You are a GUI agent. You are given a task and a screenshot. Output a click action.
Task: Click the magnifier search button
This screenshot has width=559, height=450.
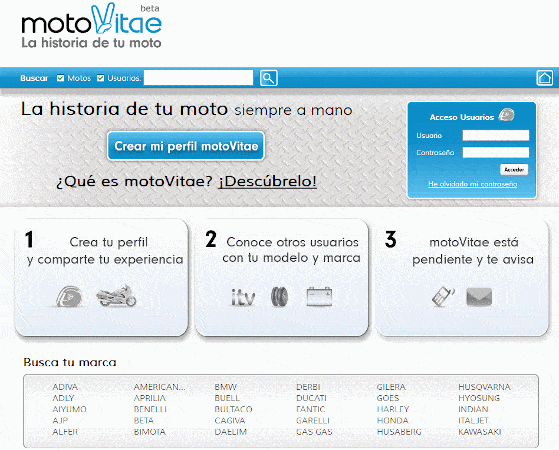pyautogui.click(x=268, y=78)
